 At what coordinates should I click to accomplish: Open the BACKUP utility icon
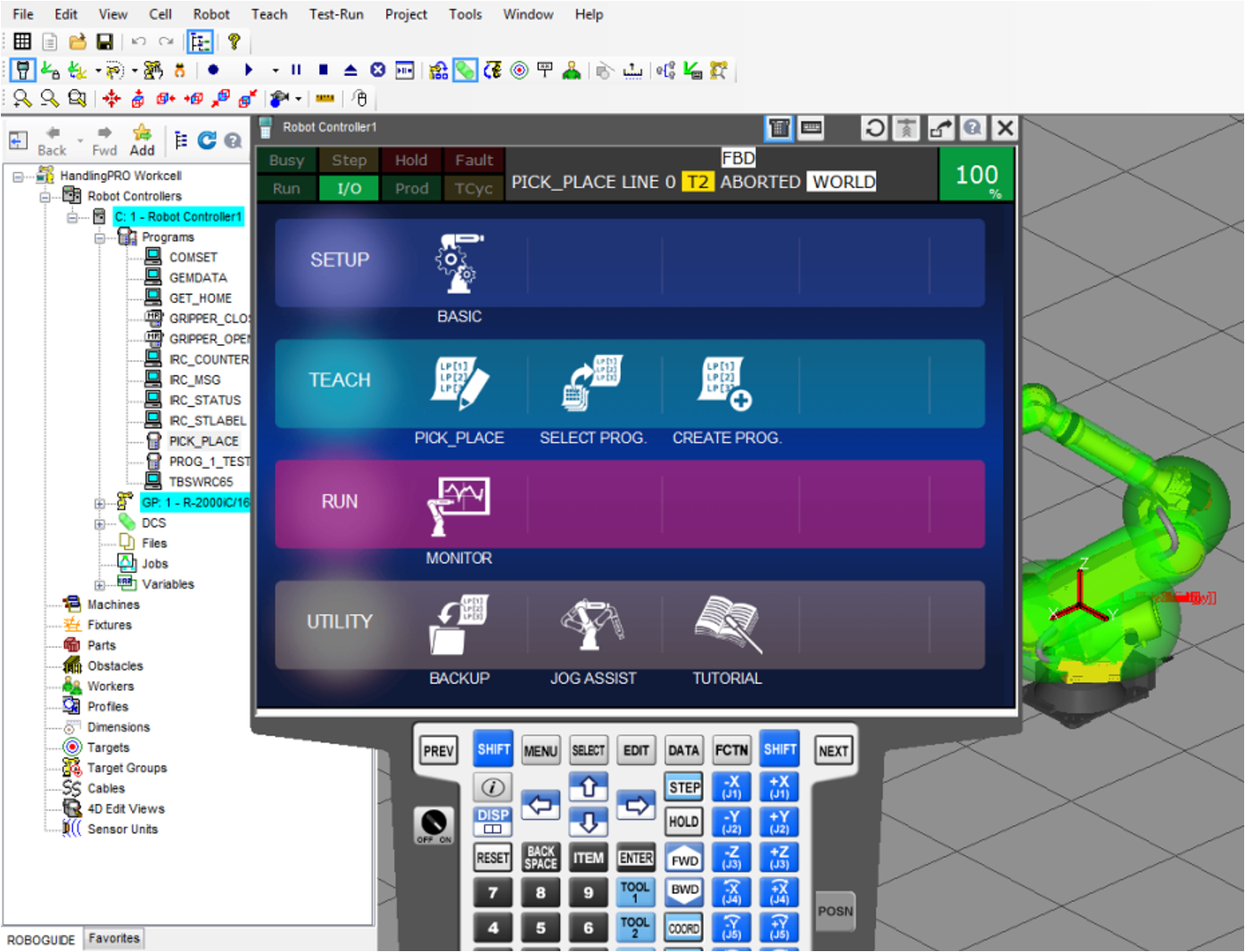tap(459, 626)
